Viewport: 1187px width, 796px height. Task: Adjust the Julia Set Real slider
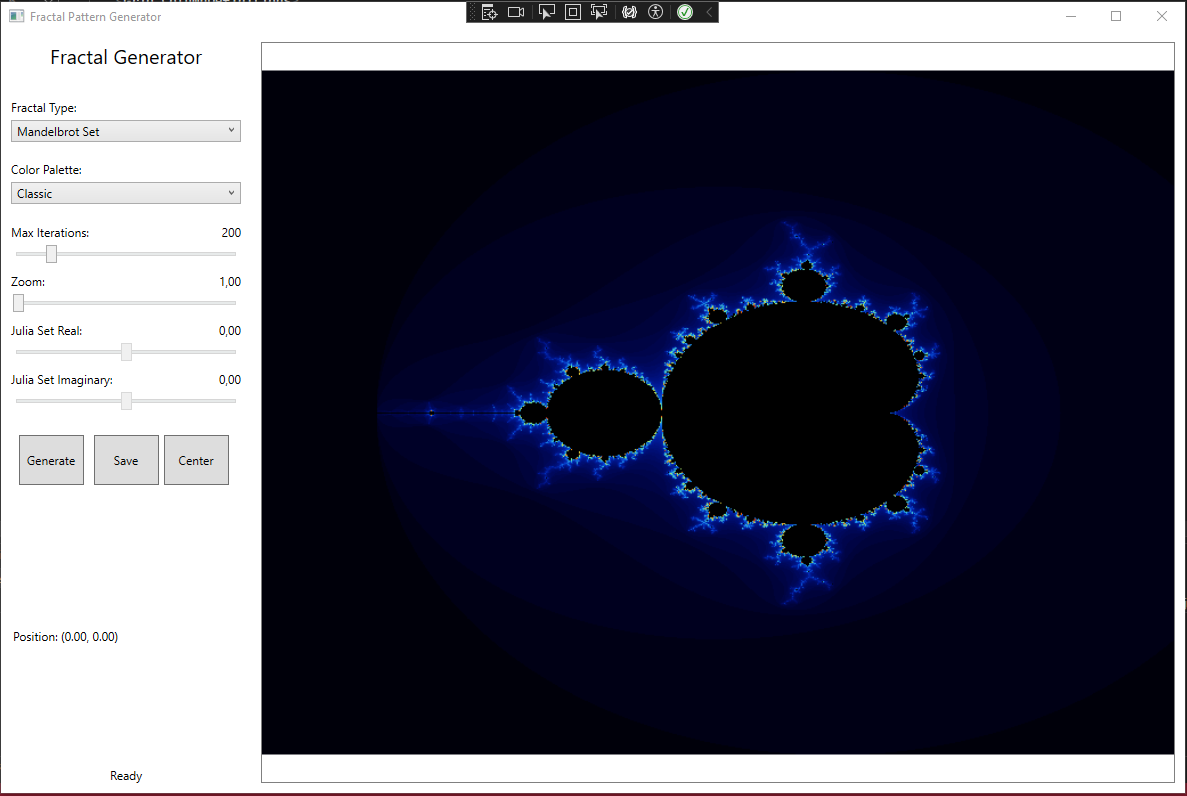[125, 352]
